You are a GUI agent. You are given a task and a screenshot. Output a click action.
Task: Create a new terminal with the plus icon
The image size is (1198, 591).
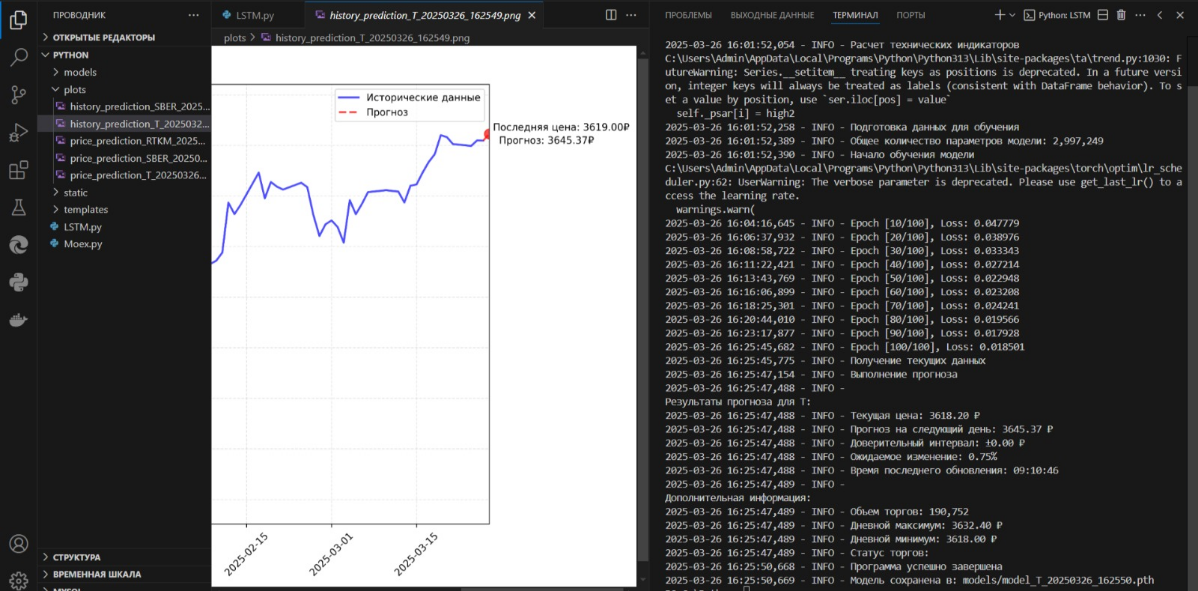point(999,15)
